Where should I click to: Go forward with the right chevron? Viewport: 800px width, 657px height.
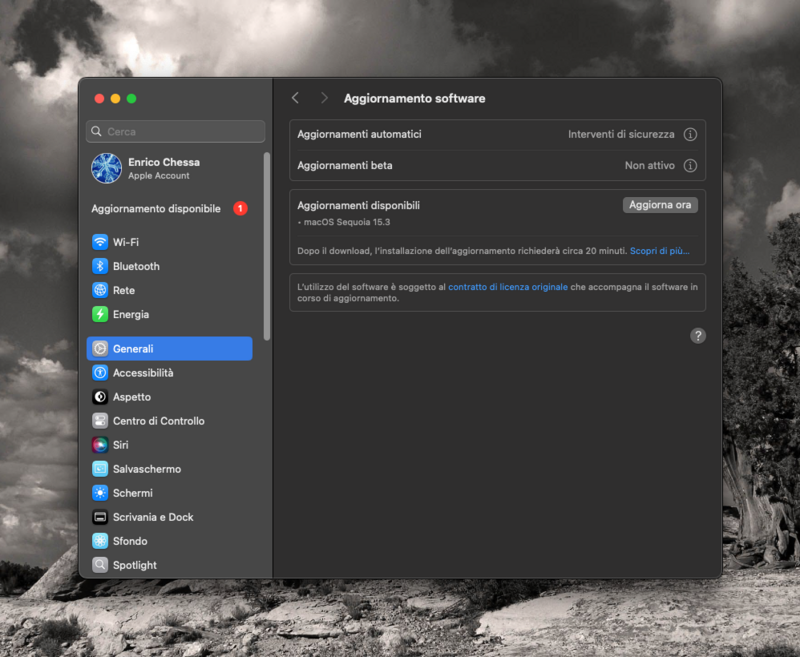click(x=324, y=98)
